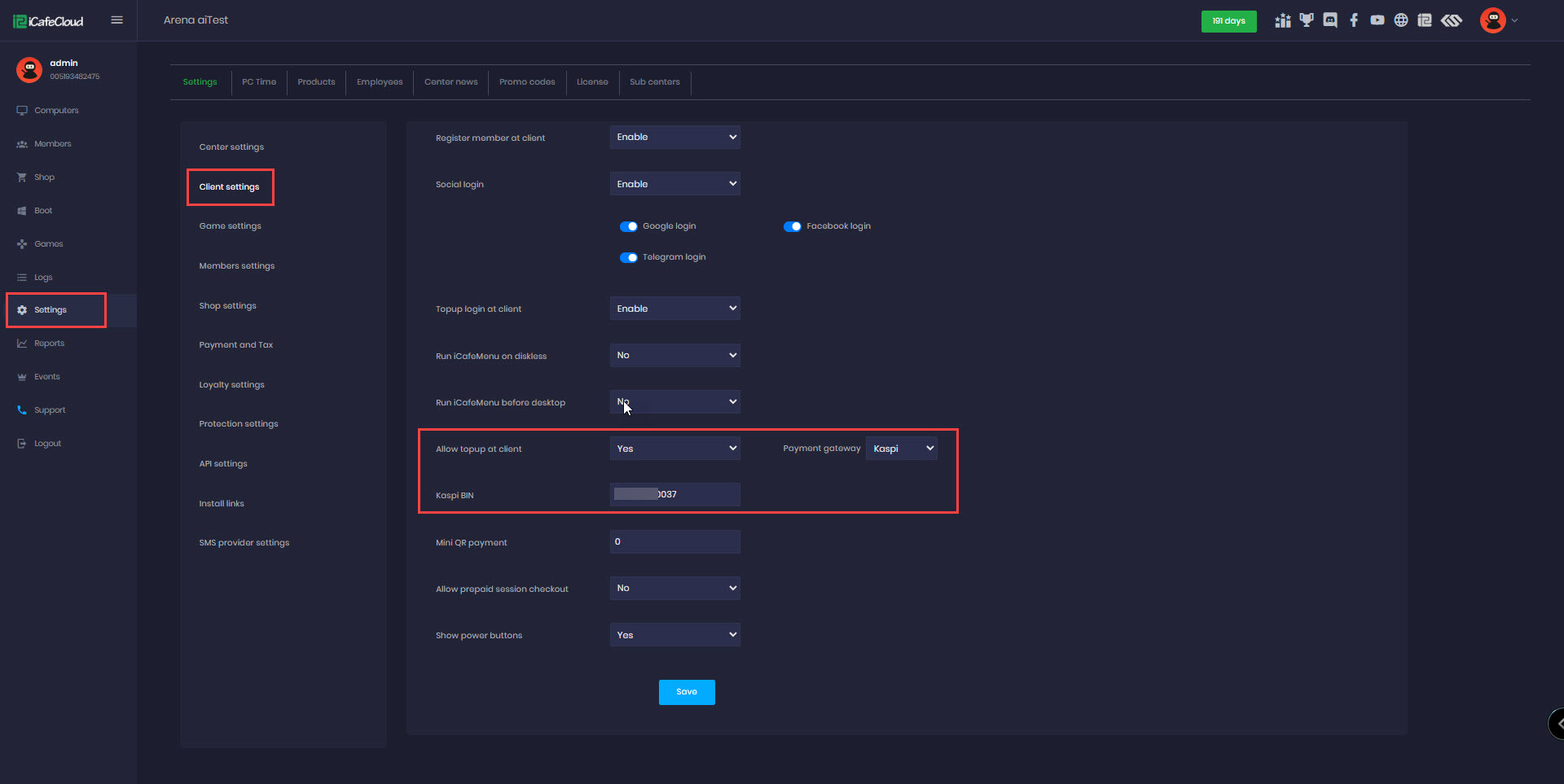Click the globe website icon

(1401, 20)
